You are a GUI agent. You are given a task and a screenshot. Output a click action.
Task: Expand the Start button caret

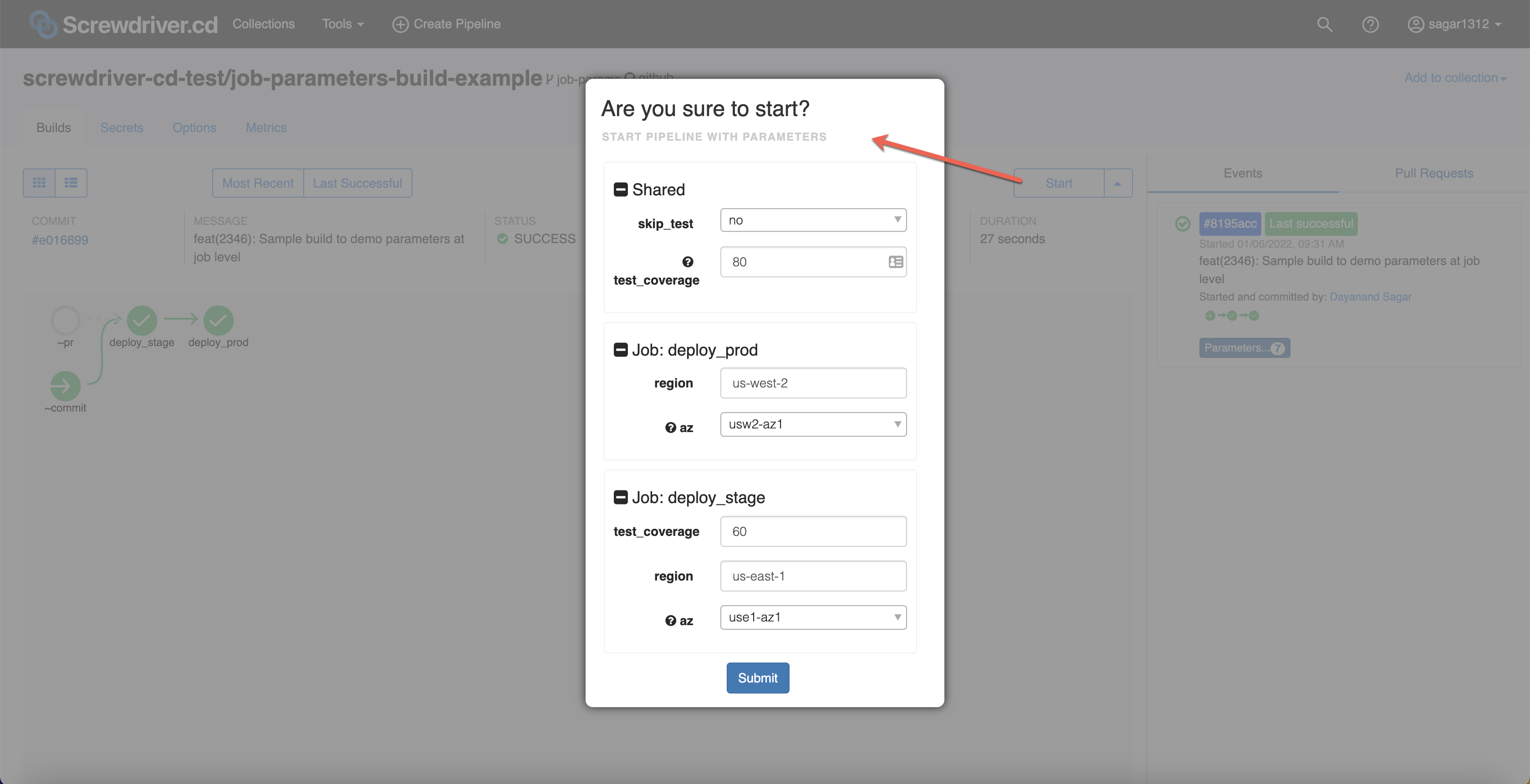[1118, 183]
